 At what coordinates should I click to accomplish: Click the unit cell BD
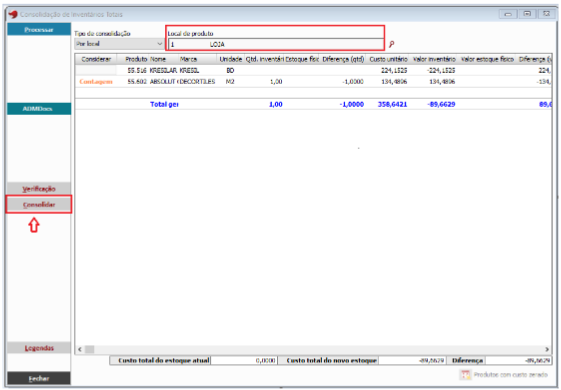pos(230,70)
